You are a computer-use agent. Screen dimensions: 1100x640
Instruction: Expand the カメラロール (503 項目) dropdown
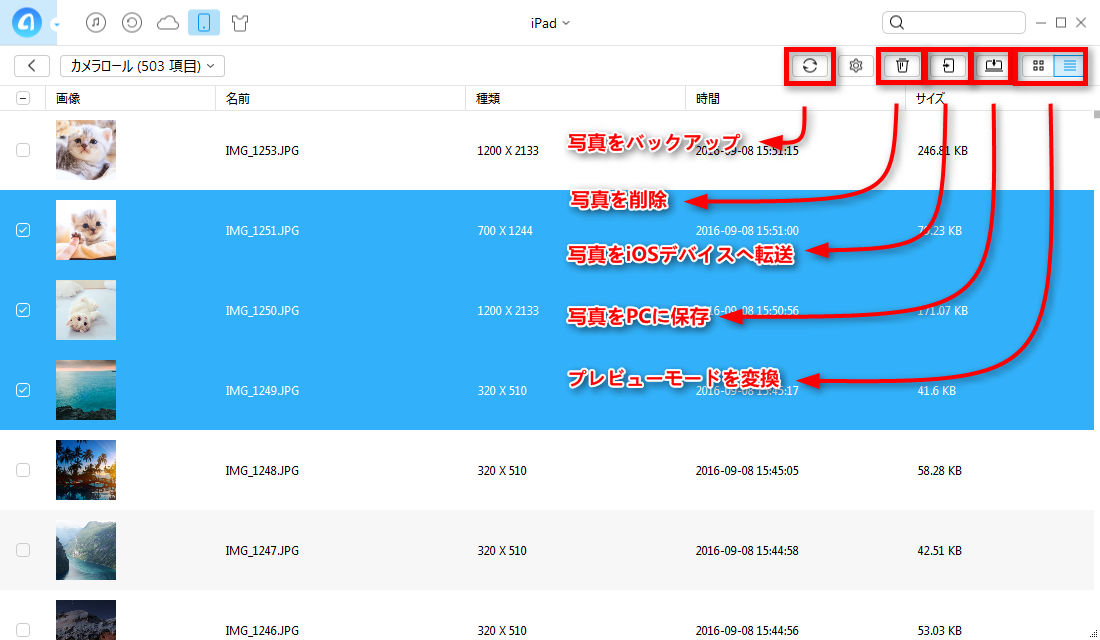[x=142, y=65]
